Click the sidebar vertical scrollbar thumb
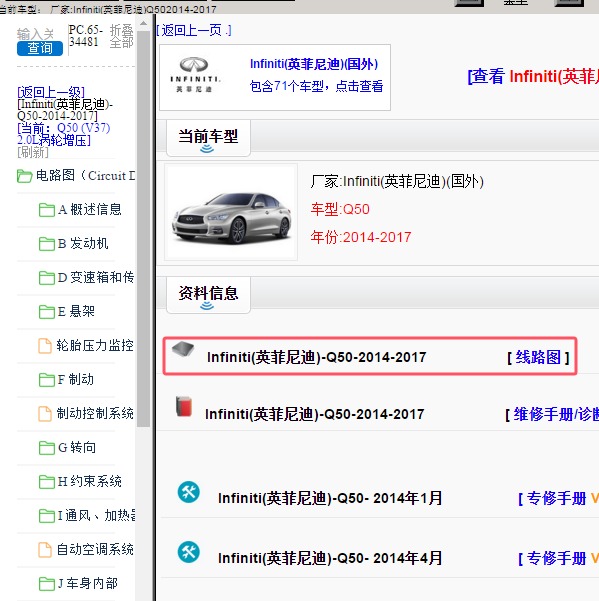The height and width of the screenshot is (601, 599). coord(143,229)
